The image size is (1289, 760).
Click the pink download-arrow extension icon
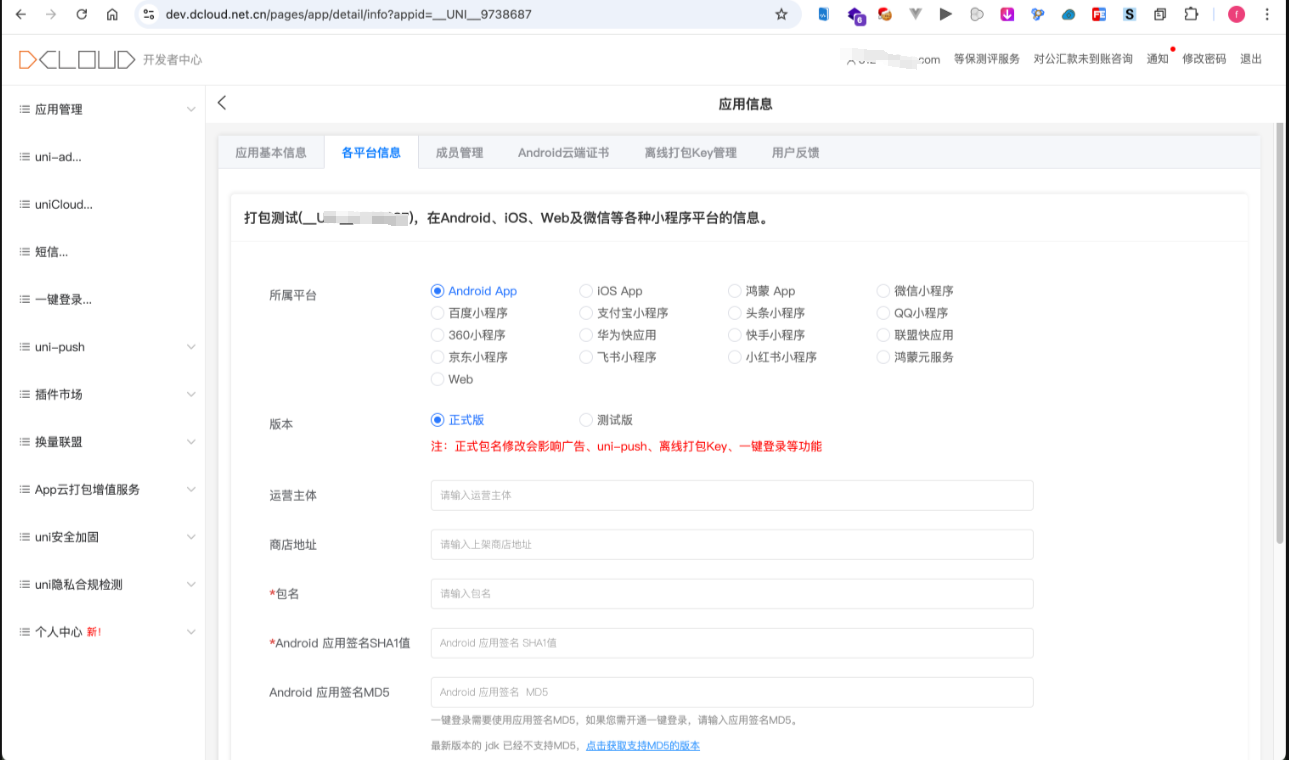click(x=1007, y=14)
